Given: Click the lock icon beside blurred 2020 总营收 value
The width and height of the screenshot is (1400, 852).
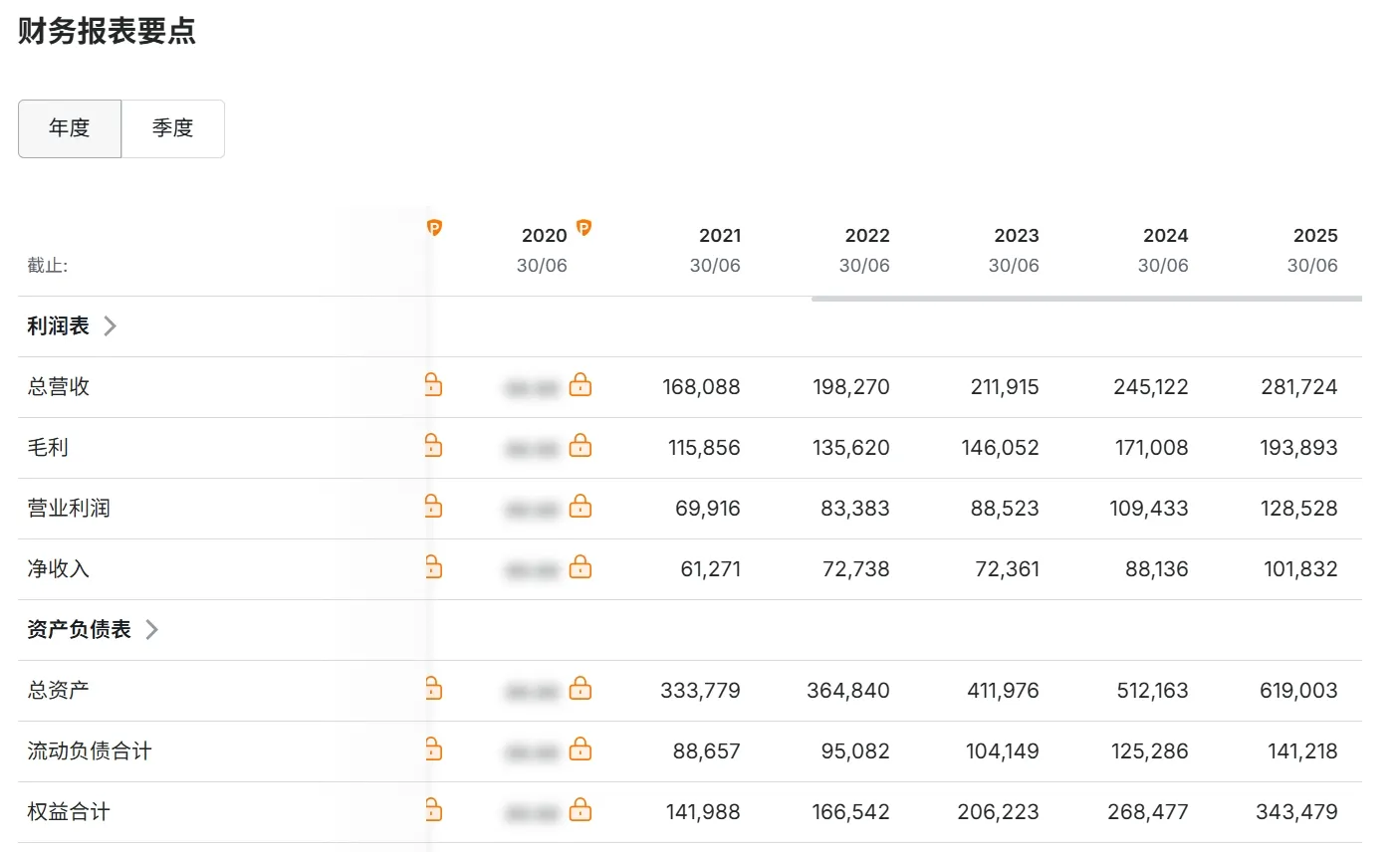Looking at the screenshot, I should click(x=580, y=385).
